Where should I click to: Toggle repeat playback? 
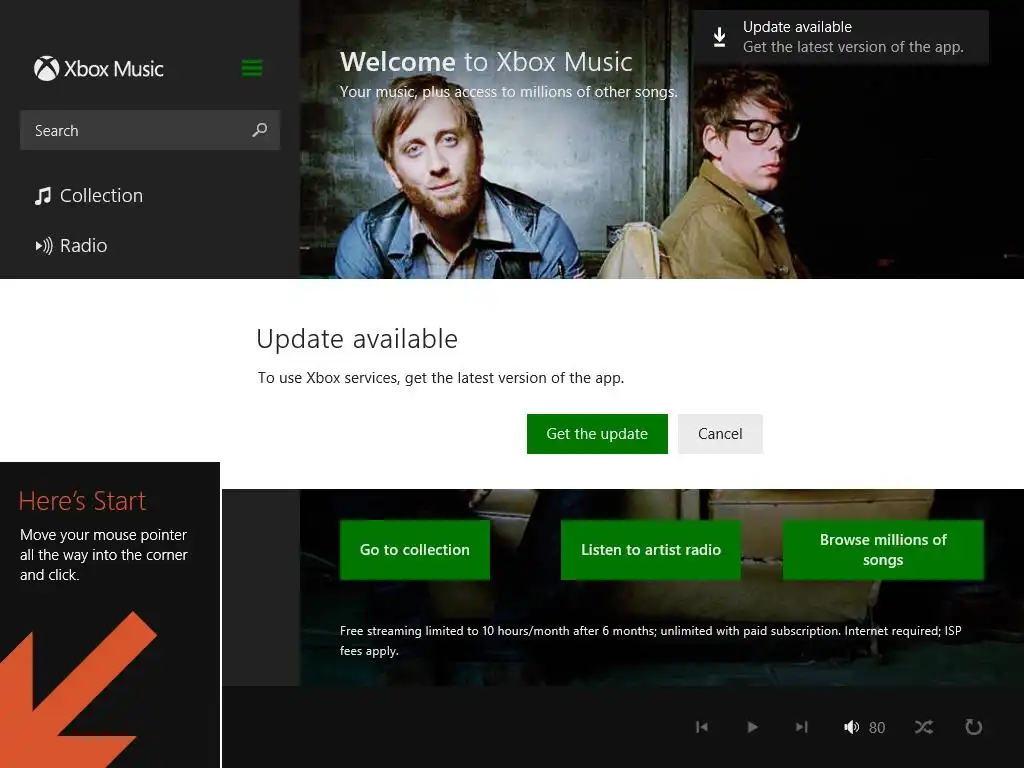pos(973,727)
